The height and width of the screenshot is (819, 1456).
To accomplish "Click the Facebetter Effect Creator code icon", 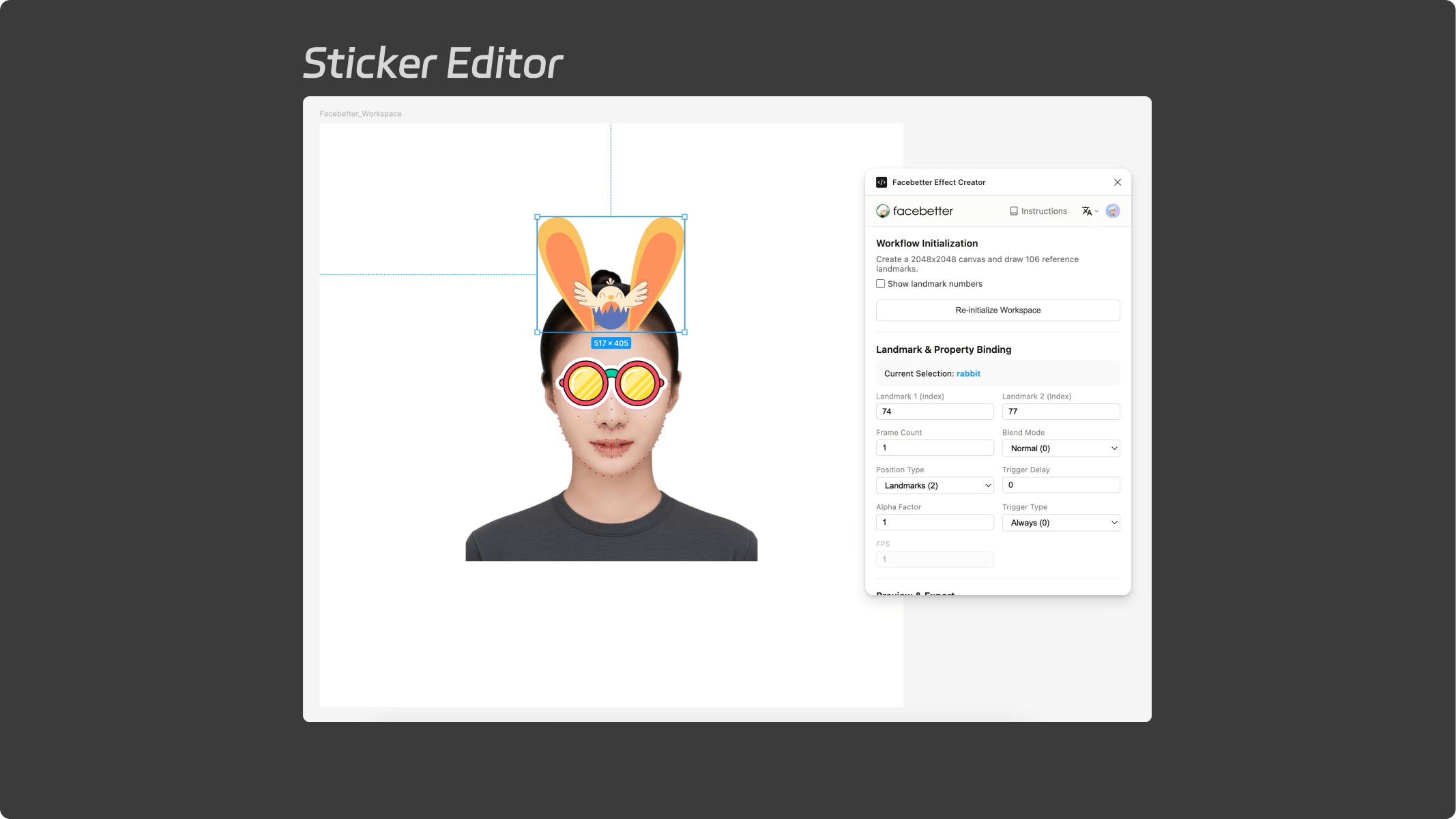I will (882, 182).
